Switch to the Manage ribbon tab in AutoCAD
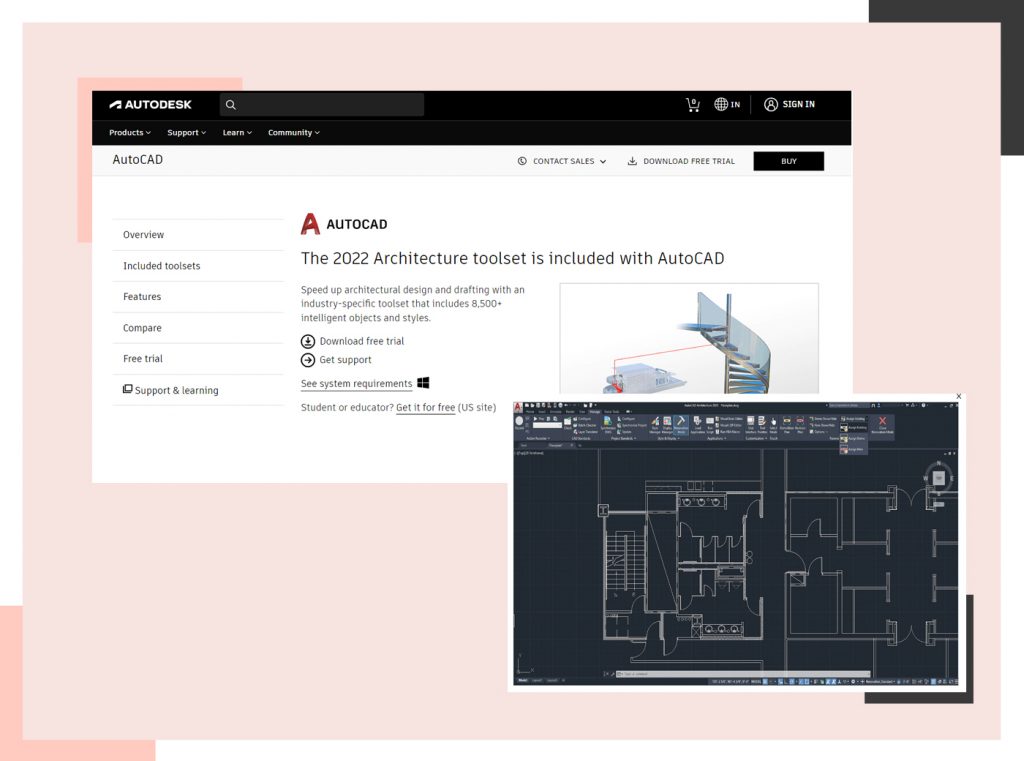Screen dimensions: 1024x761 [x=595, y=412]
